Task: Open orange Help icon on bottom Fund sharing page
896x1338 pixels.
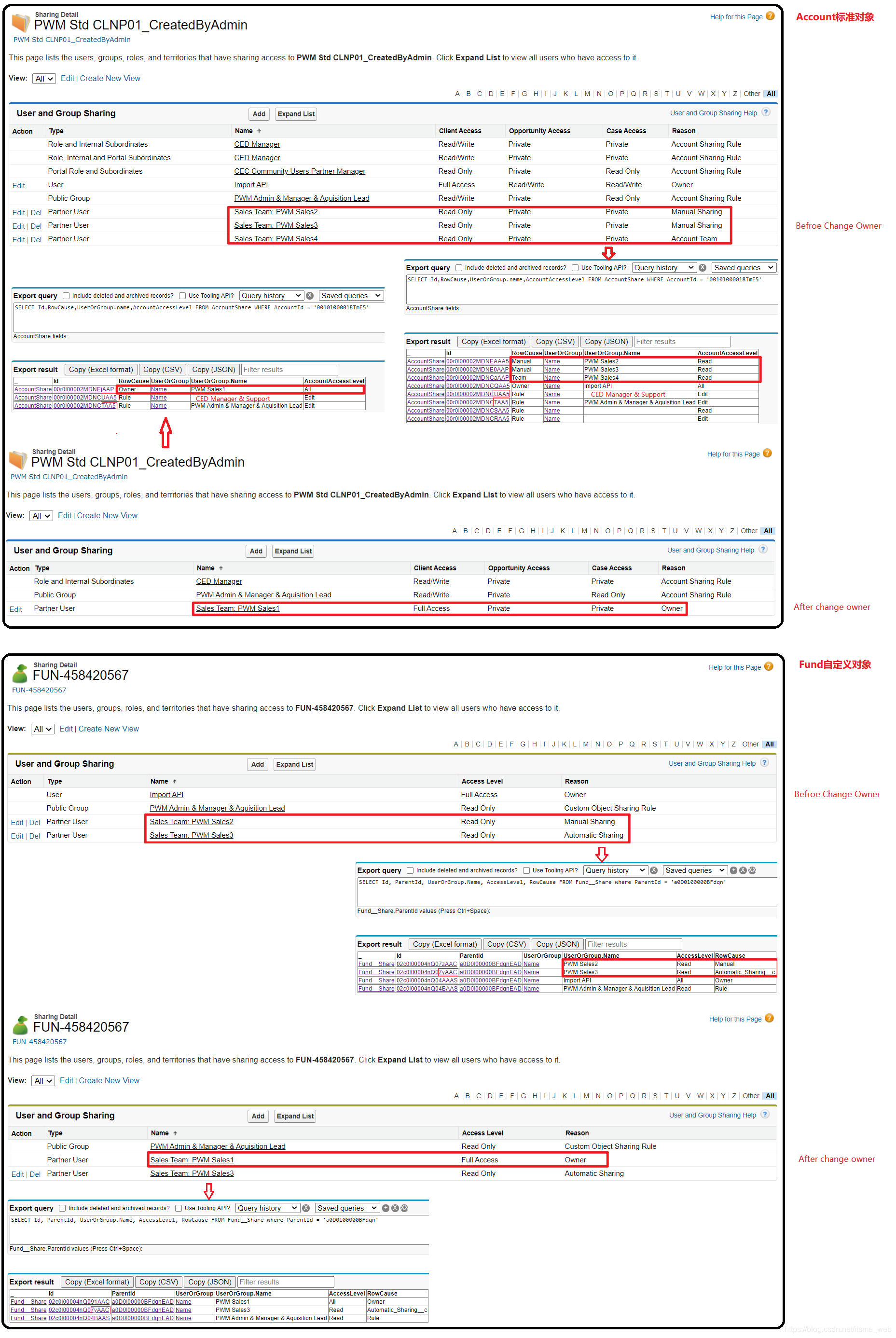Action: point(769,1019)
